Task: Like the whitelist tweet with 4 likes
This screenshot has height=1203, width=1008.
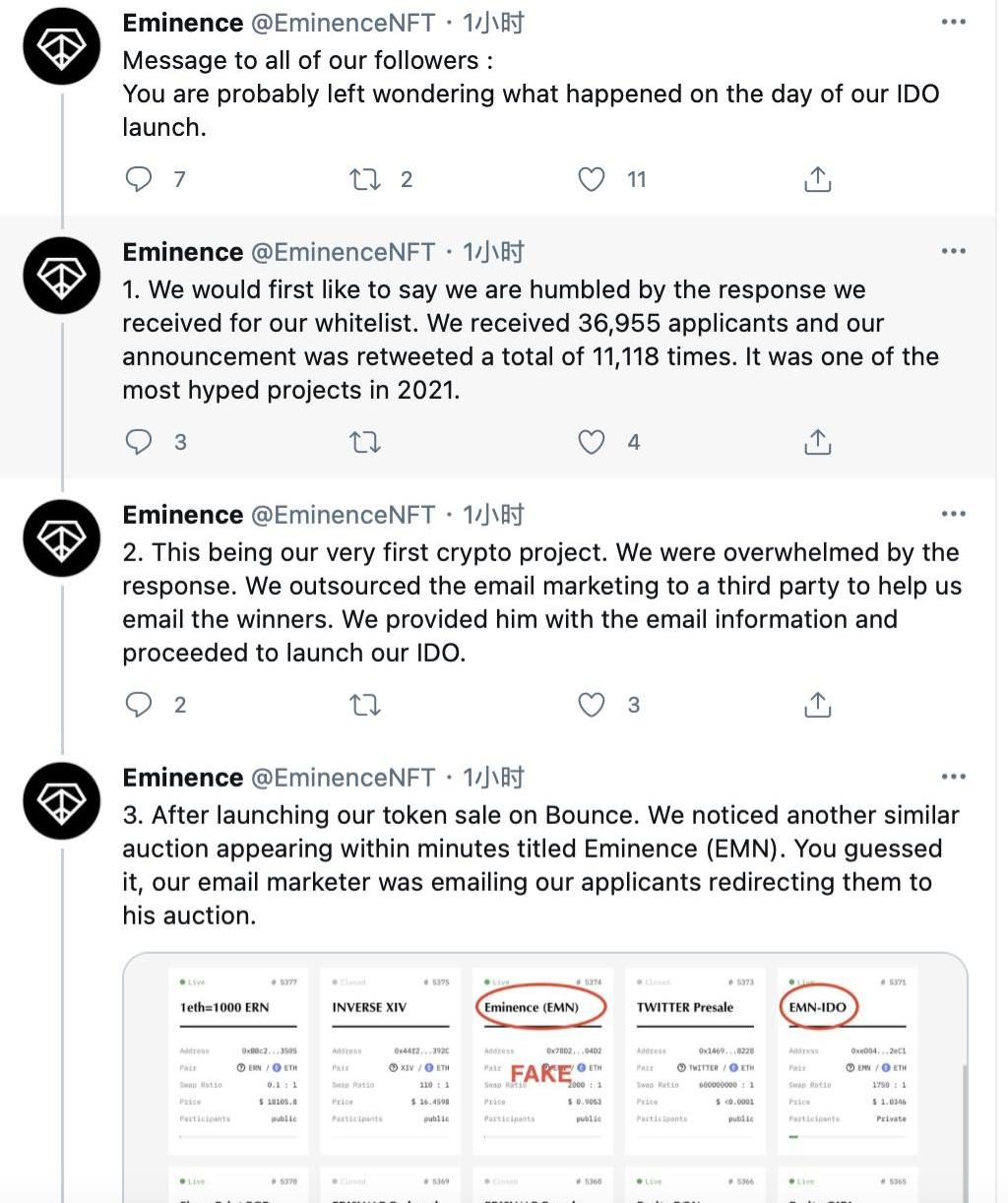Action: (591, 442)
